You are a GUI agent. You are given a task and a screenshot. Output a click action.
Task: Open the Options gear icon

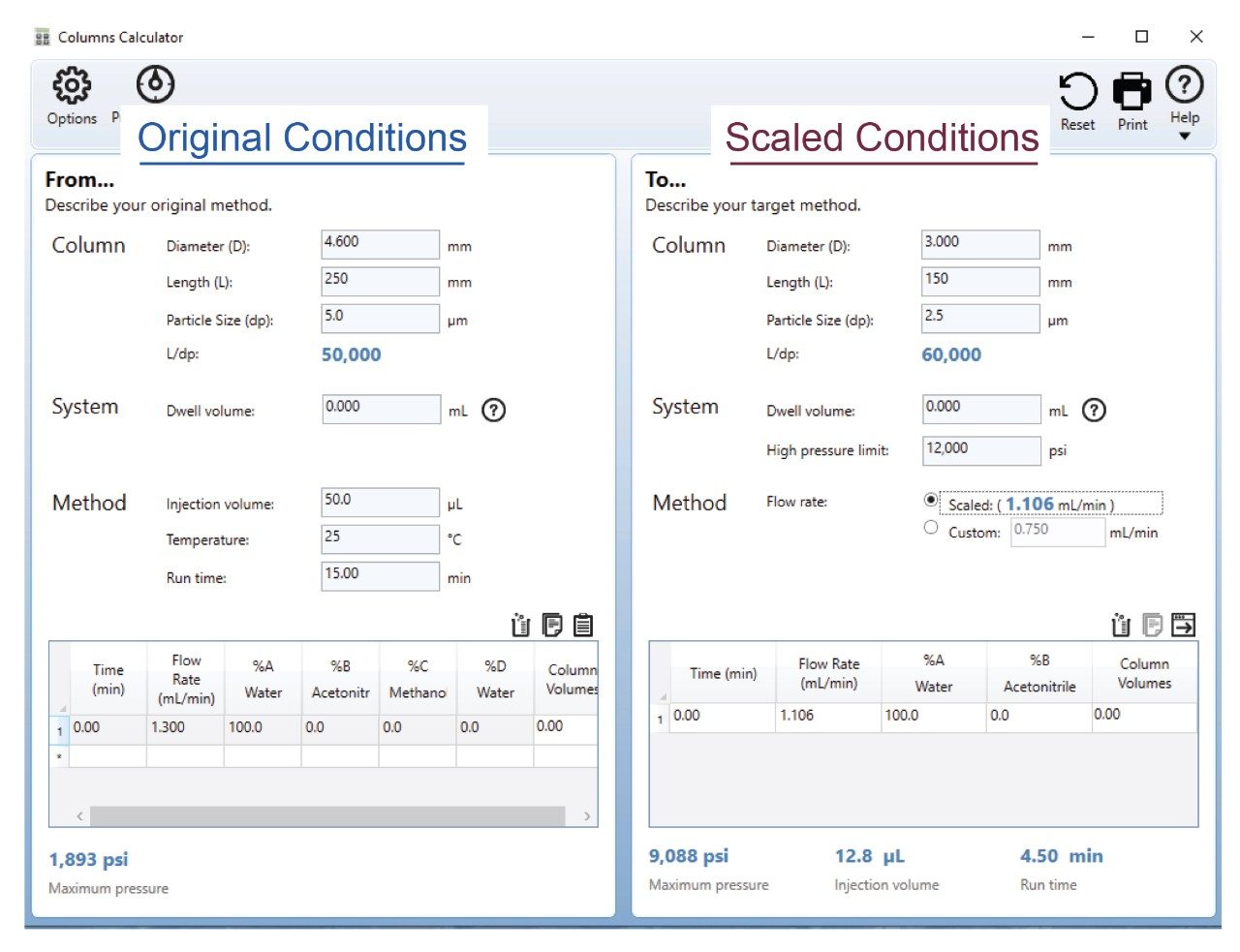pyautogui.click(x=72, y=86)
